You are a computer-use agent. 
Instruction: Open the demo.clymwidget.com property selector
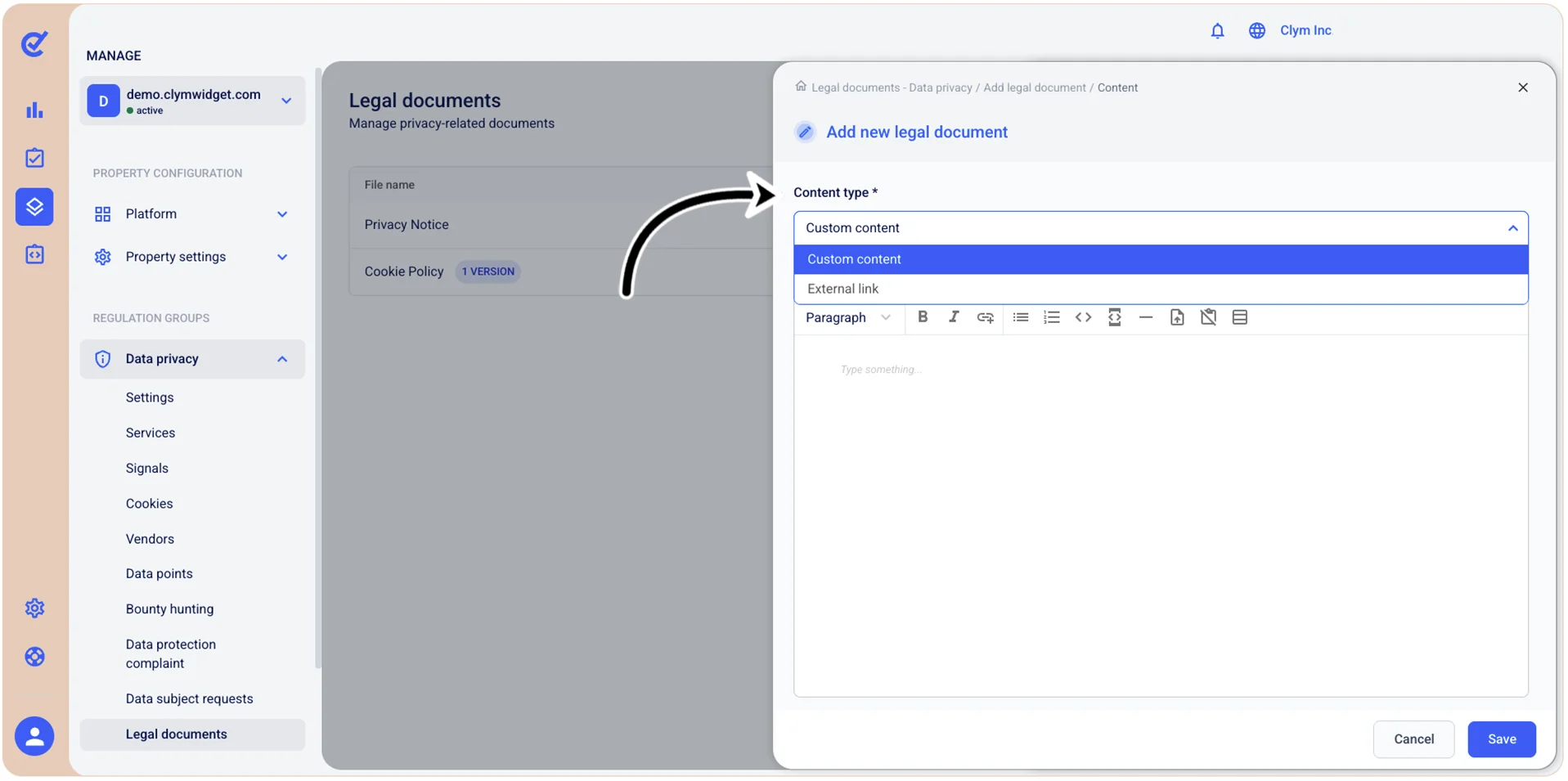(x=192, y=101)
